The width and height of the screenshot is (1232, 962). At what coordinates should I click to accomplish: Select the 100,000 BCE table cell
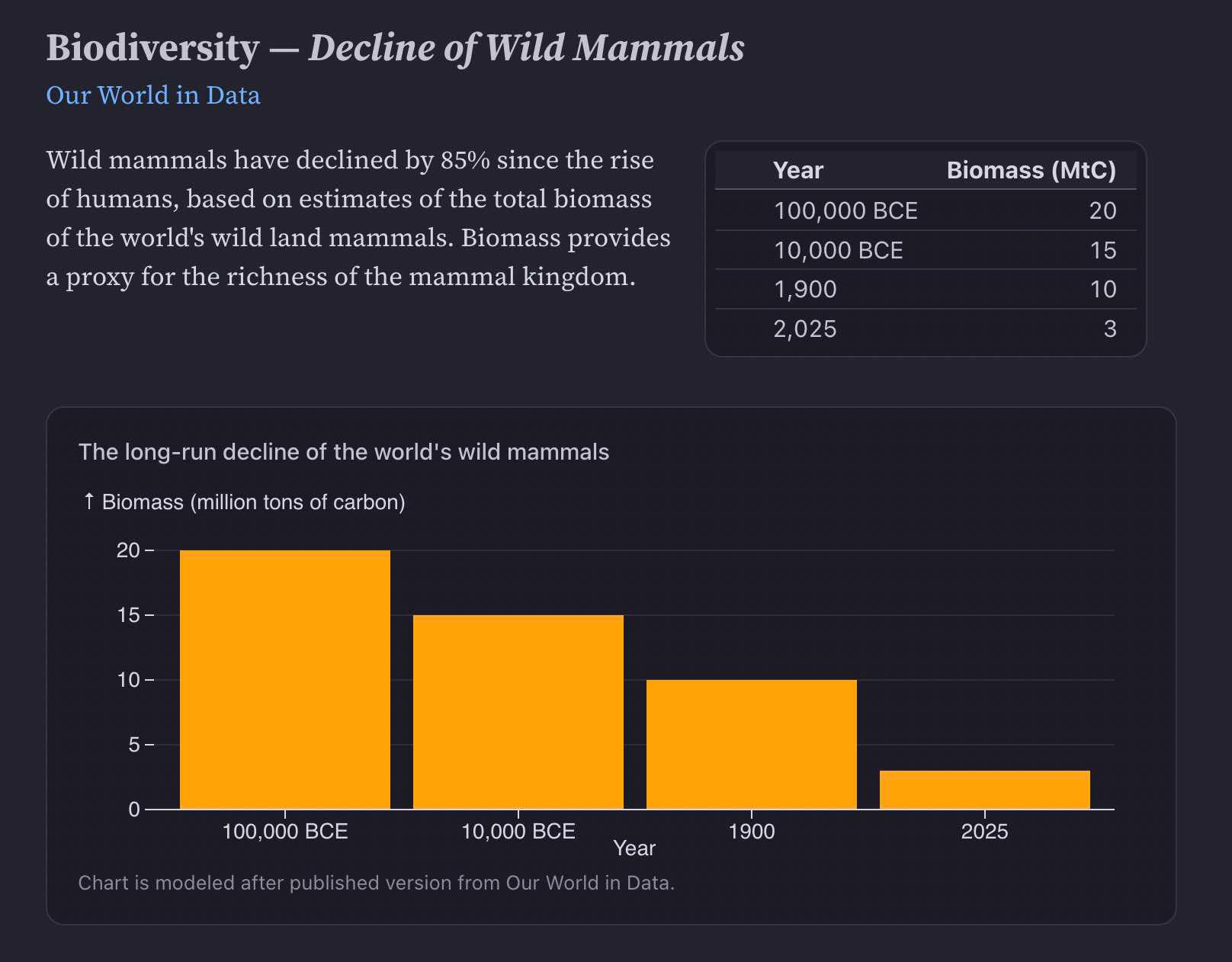845,211
